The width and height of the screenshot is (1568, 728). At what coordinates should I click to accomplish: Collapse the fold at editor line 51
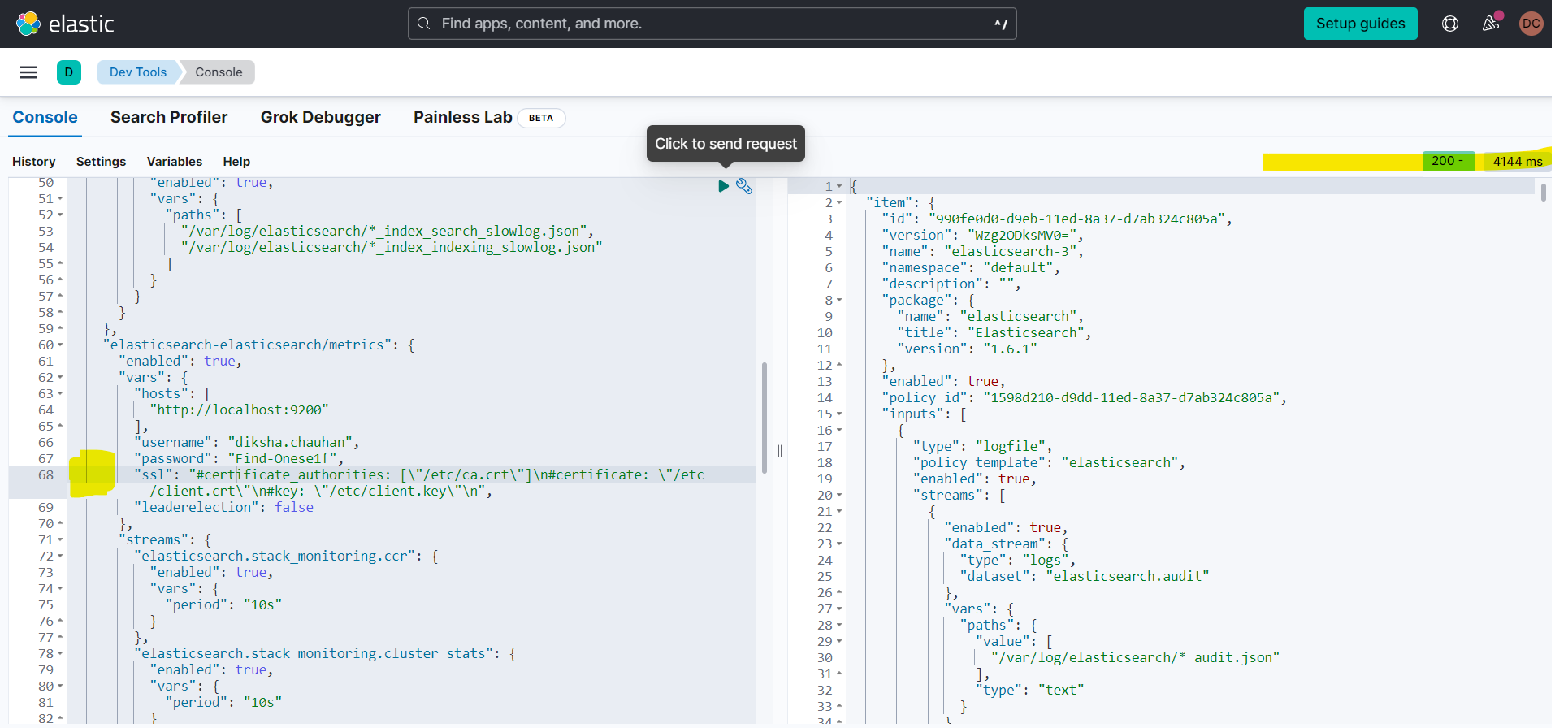[60, 199]
